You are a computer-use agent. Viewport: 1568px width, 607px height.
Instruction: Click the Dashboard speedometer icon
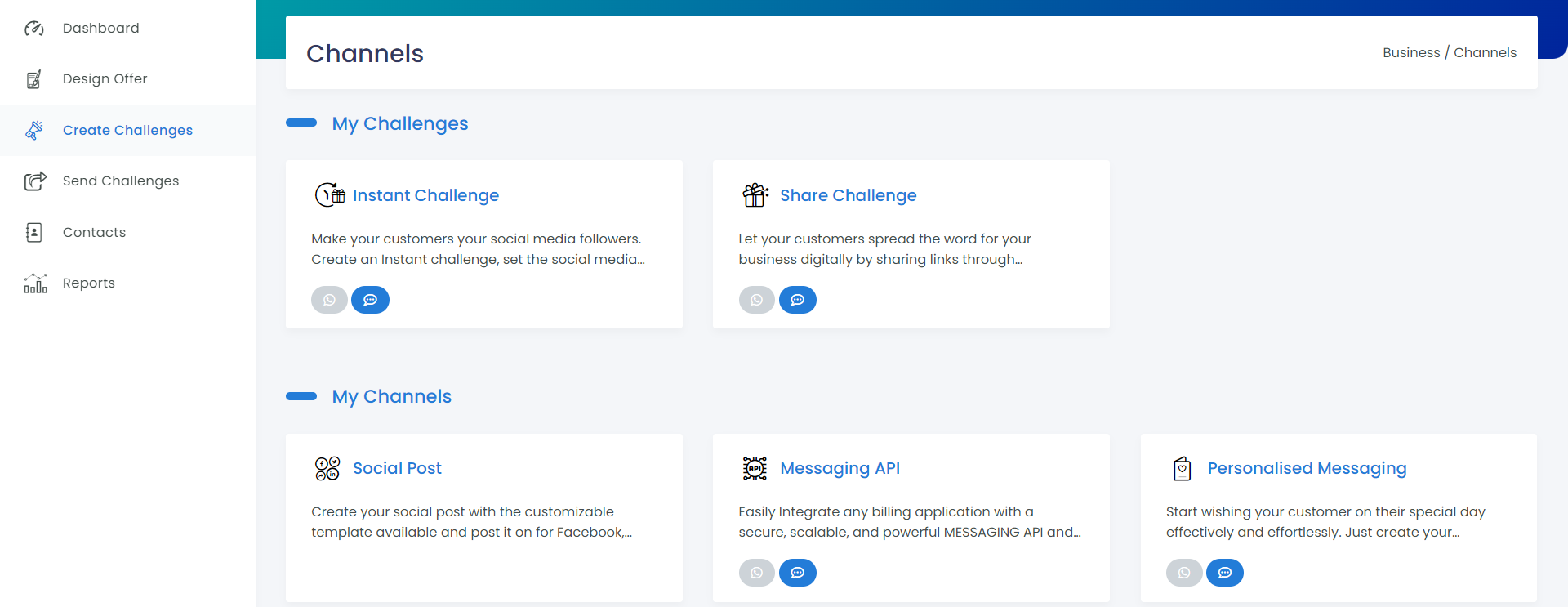pyautogui.click(x=34, y=29)
